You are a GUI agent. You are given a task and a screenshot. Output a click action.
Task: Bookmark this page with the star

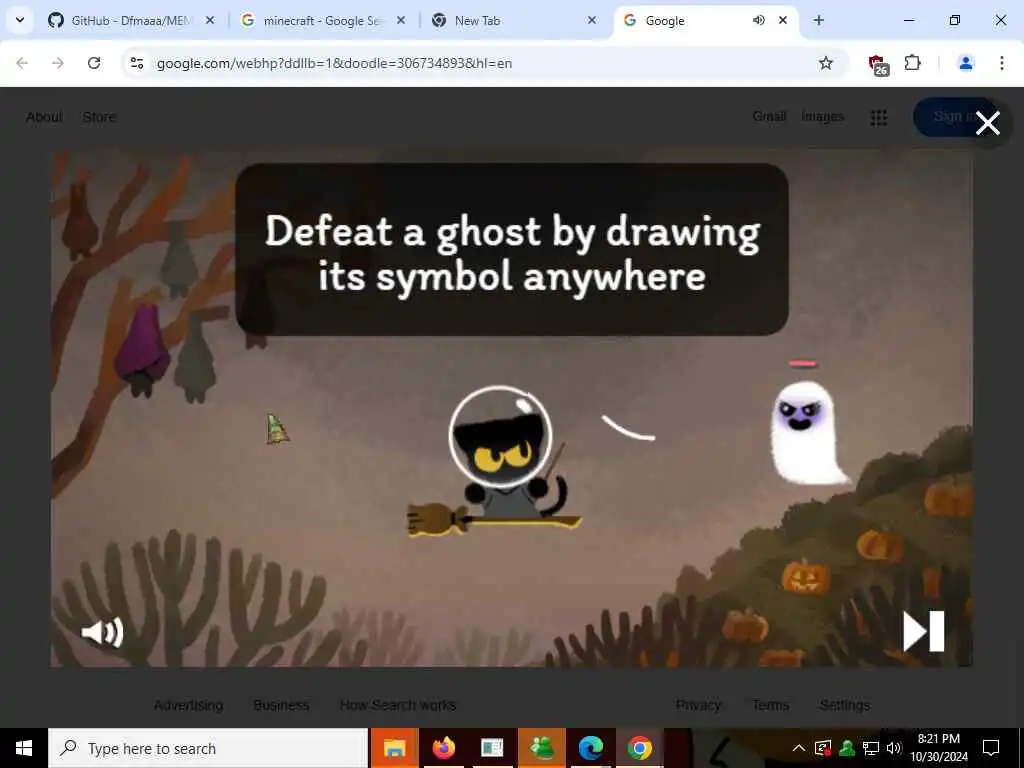(x=825, y=63)
